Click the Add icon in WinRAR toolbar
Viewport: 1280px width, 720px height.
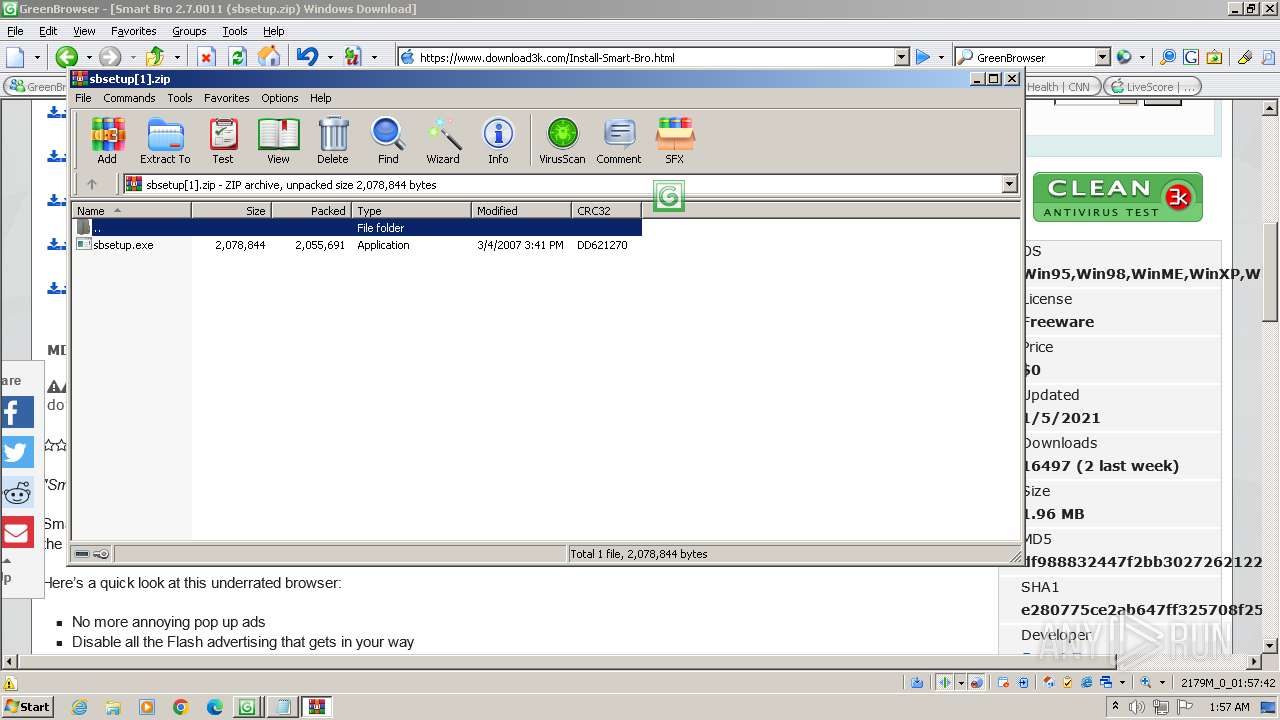pyautogui.click(x=107, y=141)
